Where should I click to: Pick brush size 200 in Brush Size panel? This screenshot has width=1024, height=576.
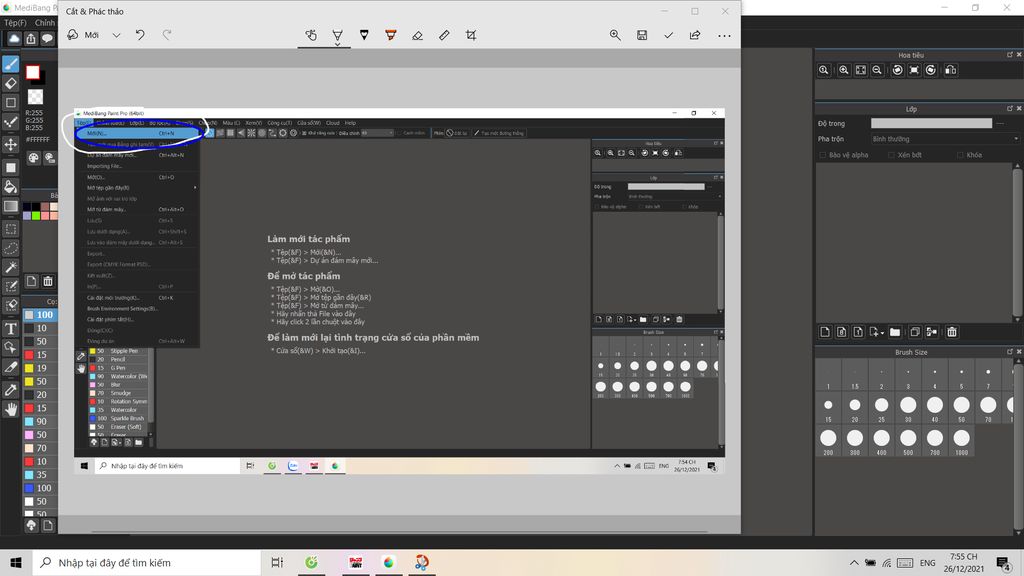pos(828,441)
